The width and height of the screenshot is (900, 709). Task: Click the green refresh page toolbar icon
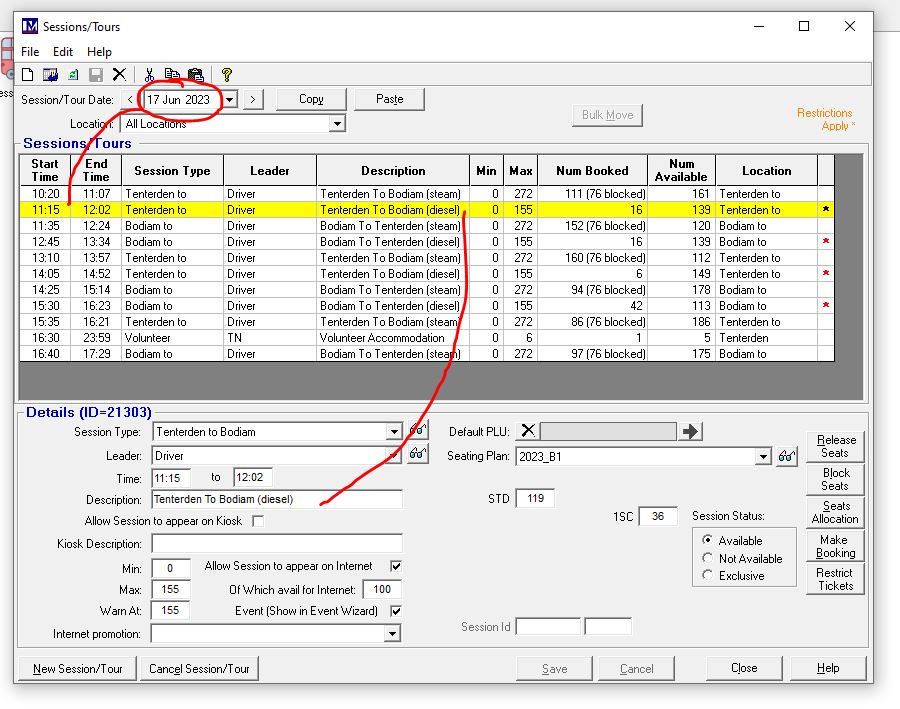[x=73, y=75]
